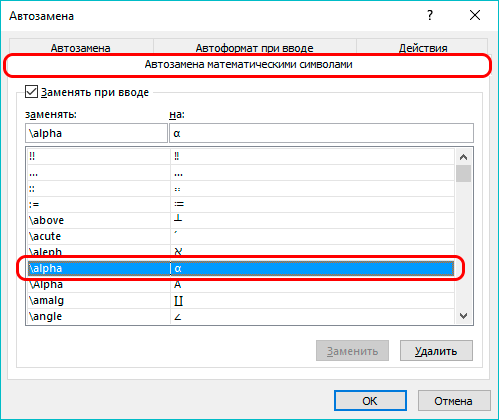Switch to the Автозамена tab

click(x=81, y=47)
